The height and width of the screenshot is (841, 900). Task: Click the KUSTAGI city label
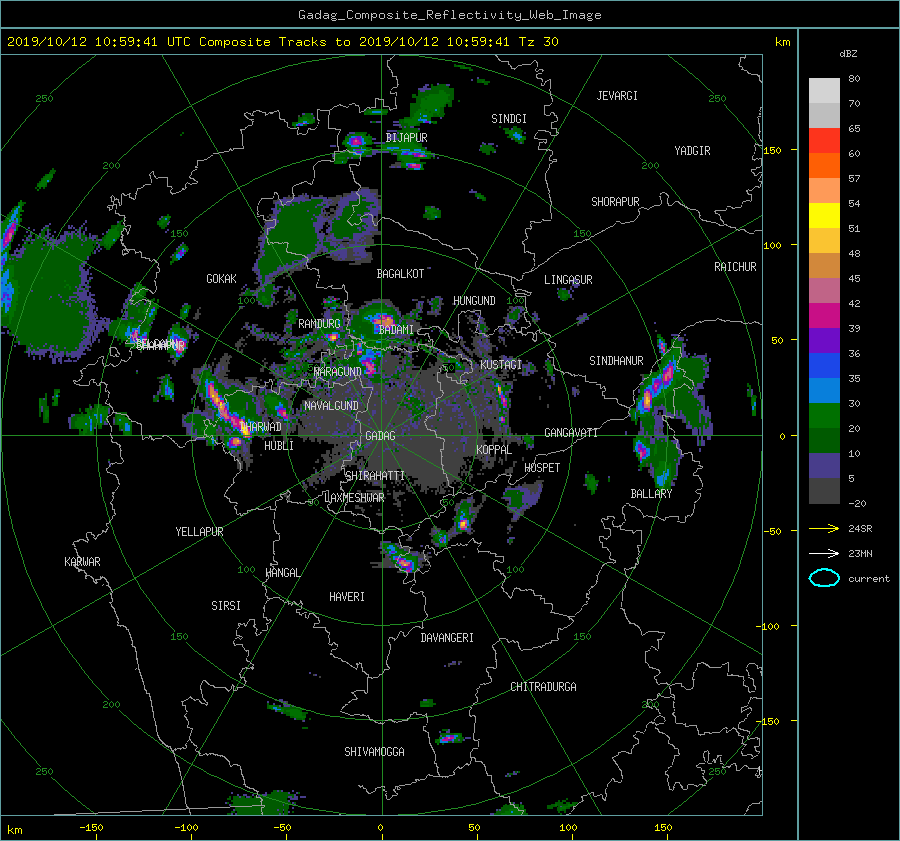tap(501, 365)
